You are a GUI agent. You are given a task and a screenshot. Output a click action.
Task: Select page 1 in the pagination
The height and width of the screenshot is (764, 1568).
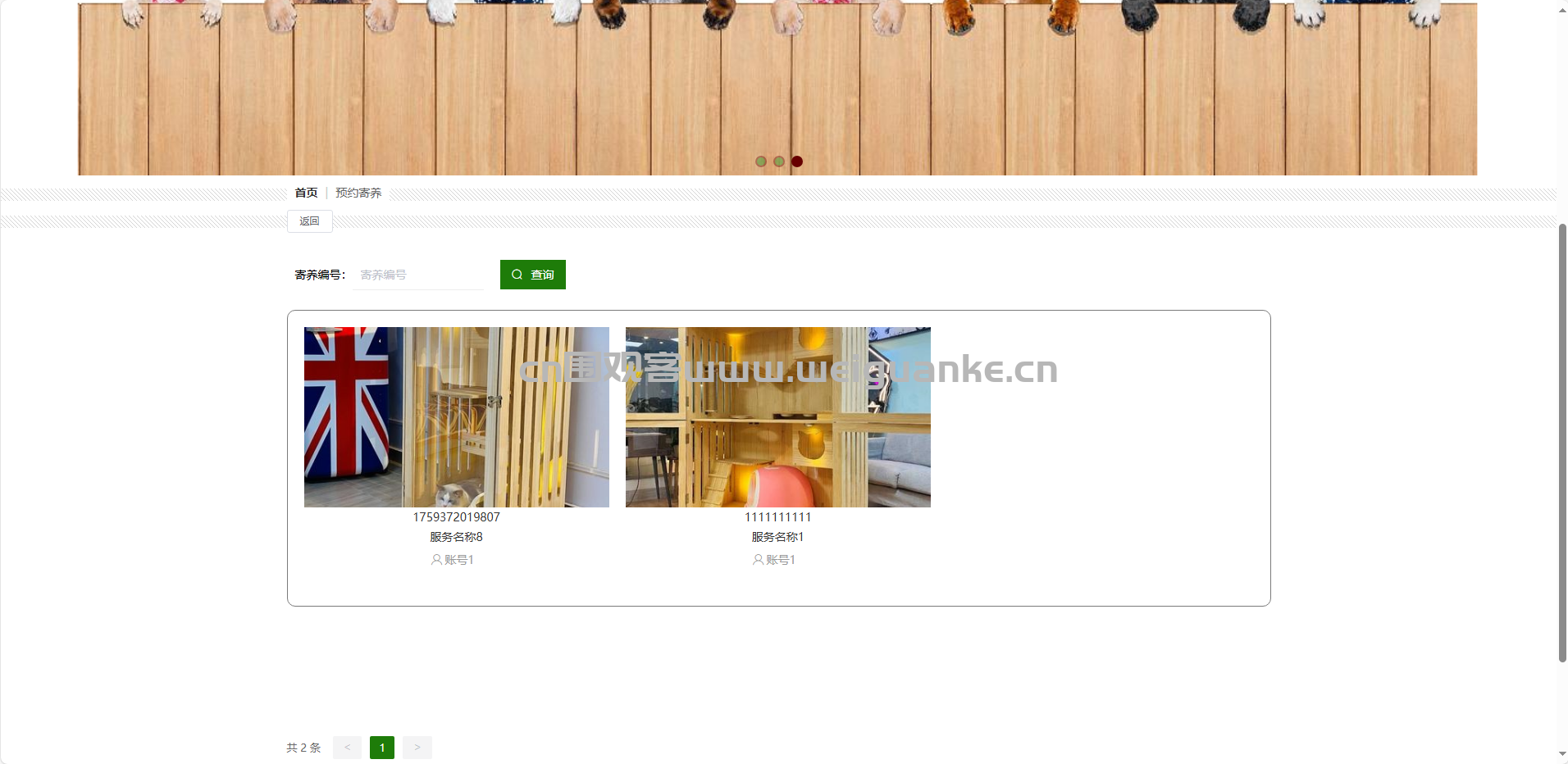coord(382,748)
